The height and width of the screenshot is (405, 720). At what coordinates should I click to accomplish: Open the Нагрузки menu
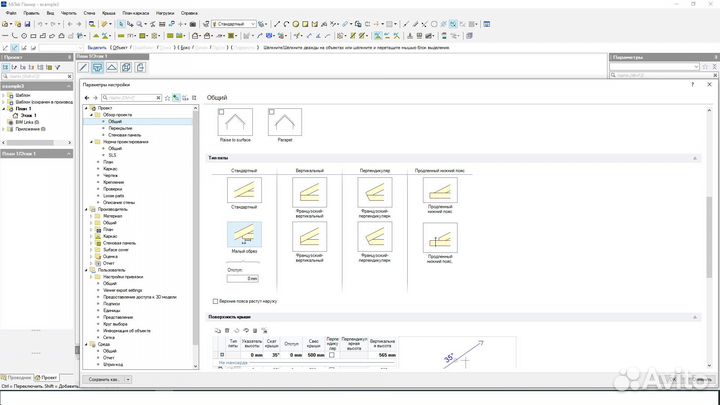tap(164, 13)
